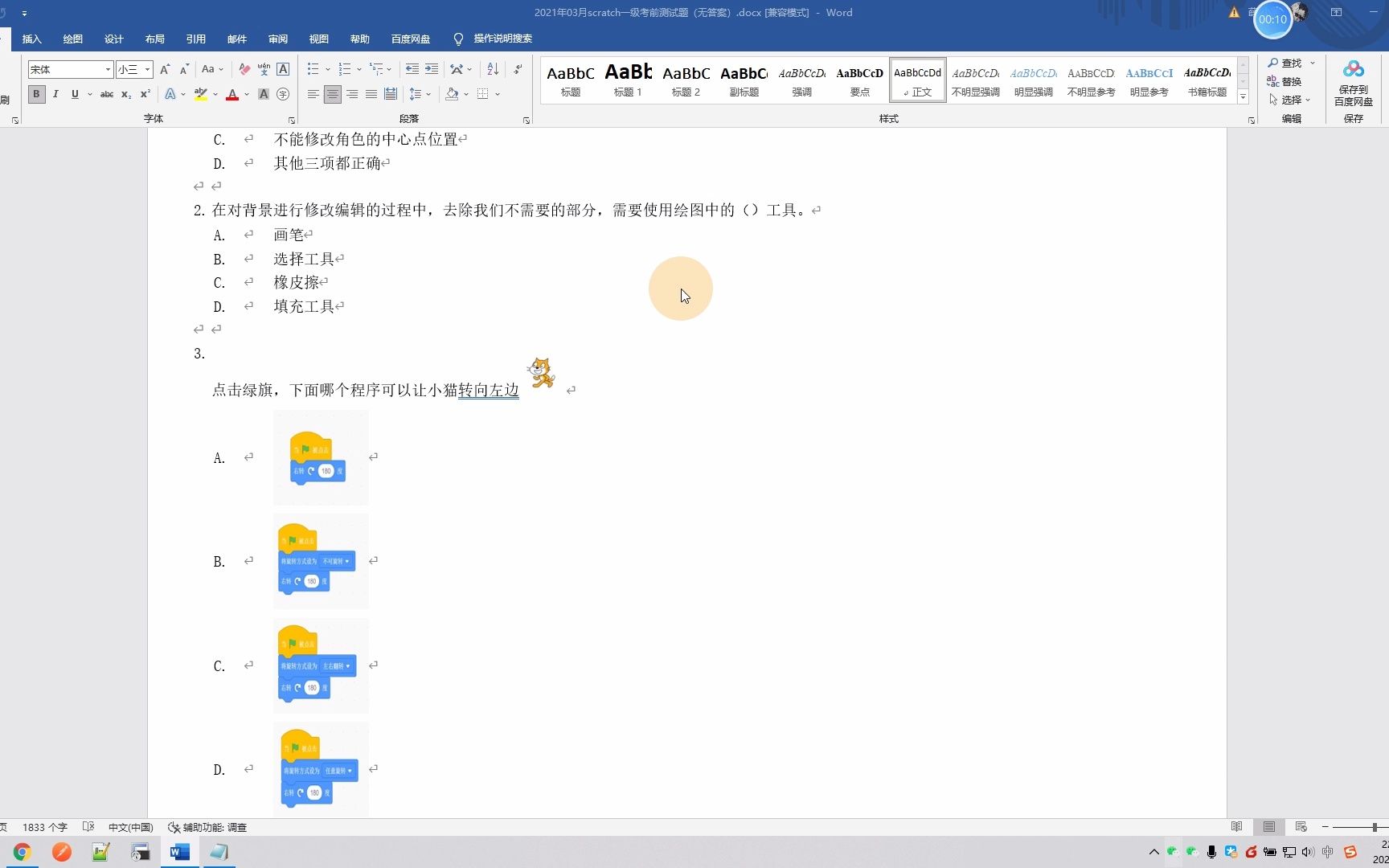Click the strikethrough icon in the Font group

[106, 94]
